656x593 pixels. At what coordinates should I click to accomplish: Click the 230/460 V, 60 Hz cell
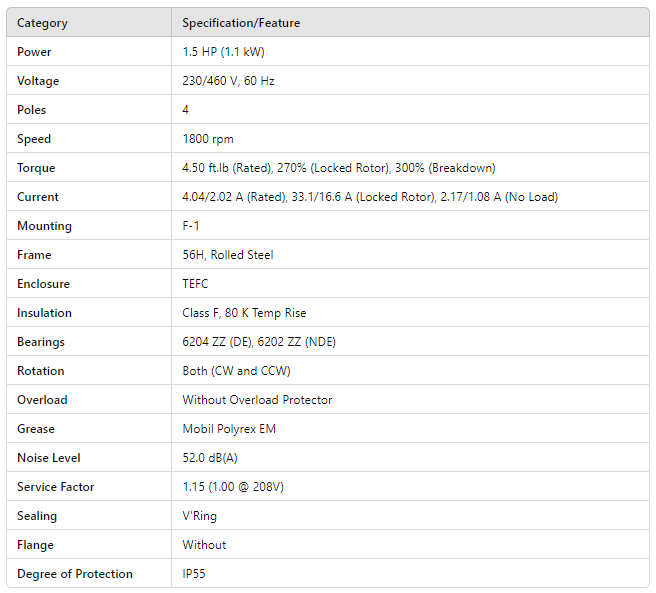tap(228, 81)
